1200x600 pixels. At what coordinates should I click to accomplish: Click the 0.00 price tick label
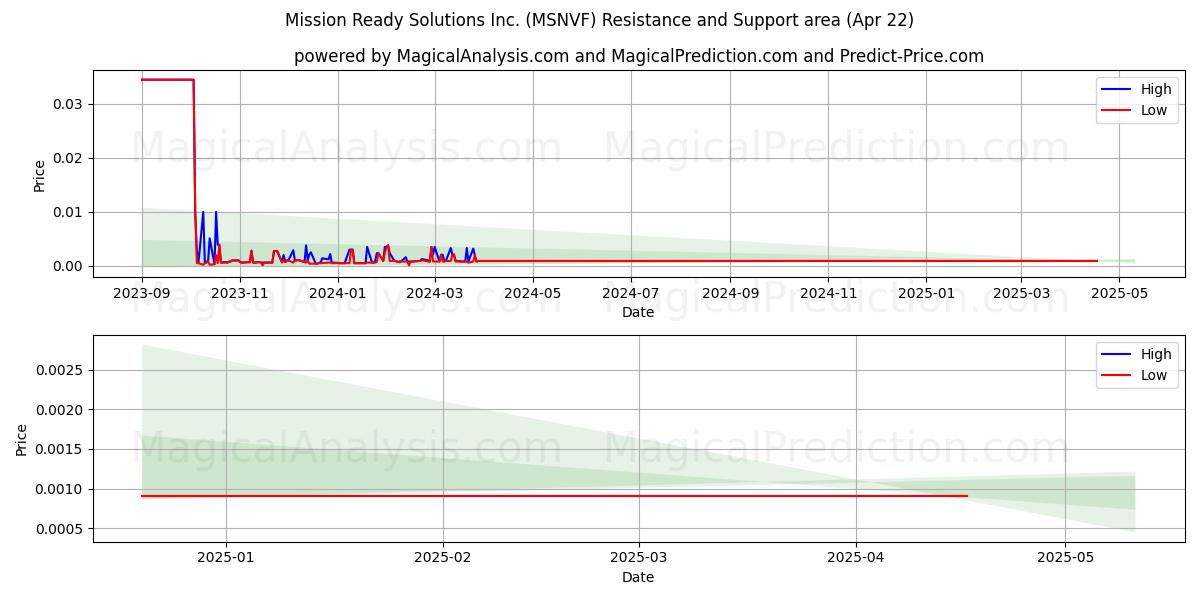69,266
